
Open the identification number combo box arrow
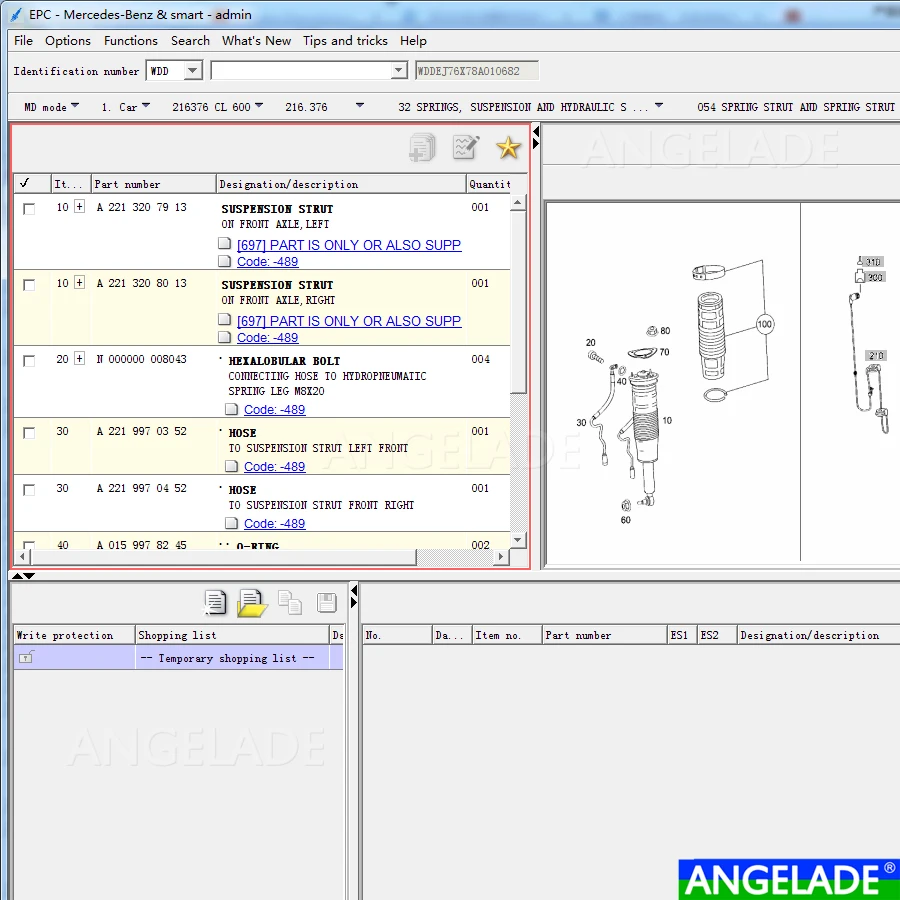[x=398, y=71]
